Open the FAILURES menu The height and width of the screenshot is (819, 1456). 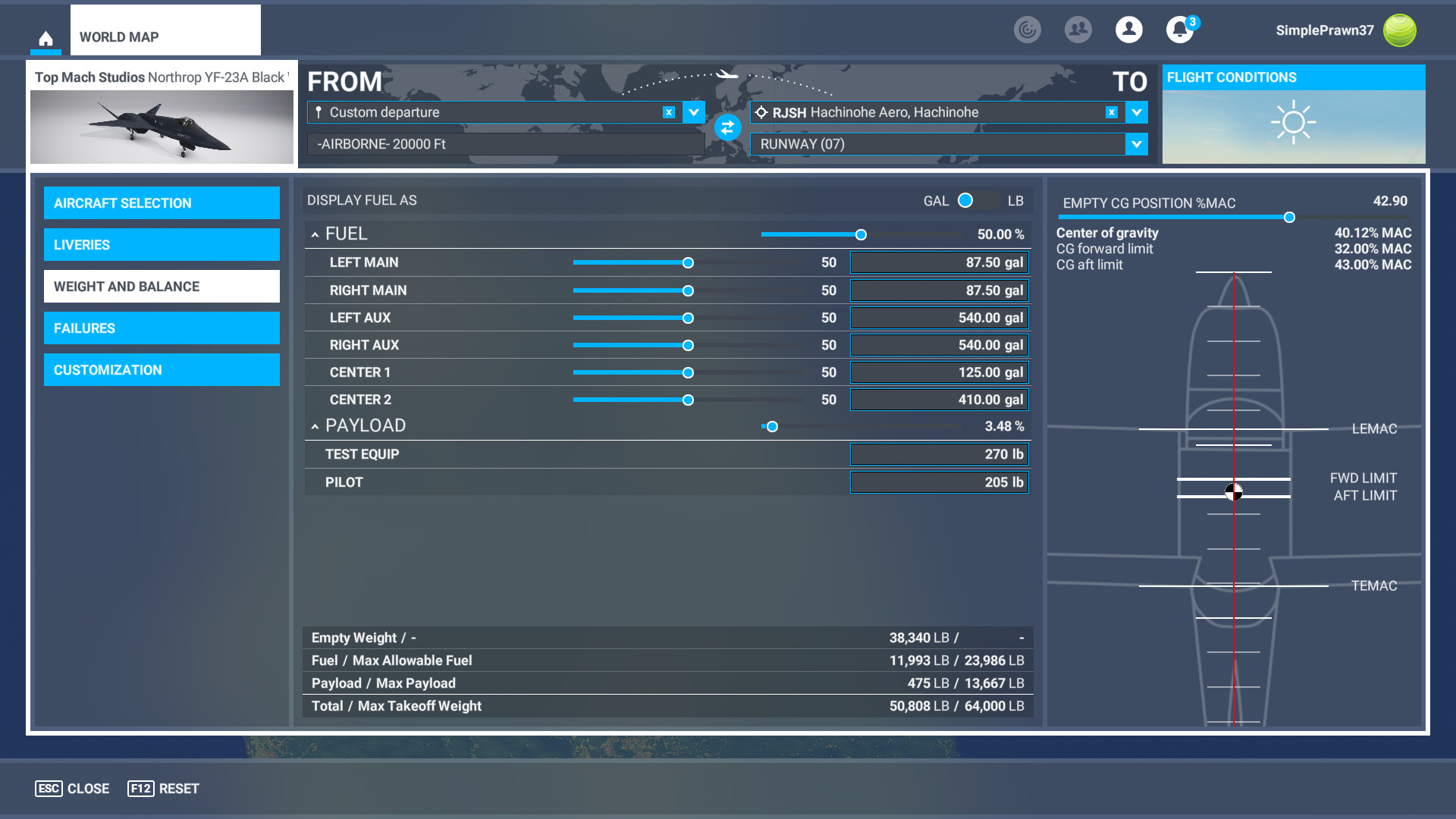pos(162,328)
